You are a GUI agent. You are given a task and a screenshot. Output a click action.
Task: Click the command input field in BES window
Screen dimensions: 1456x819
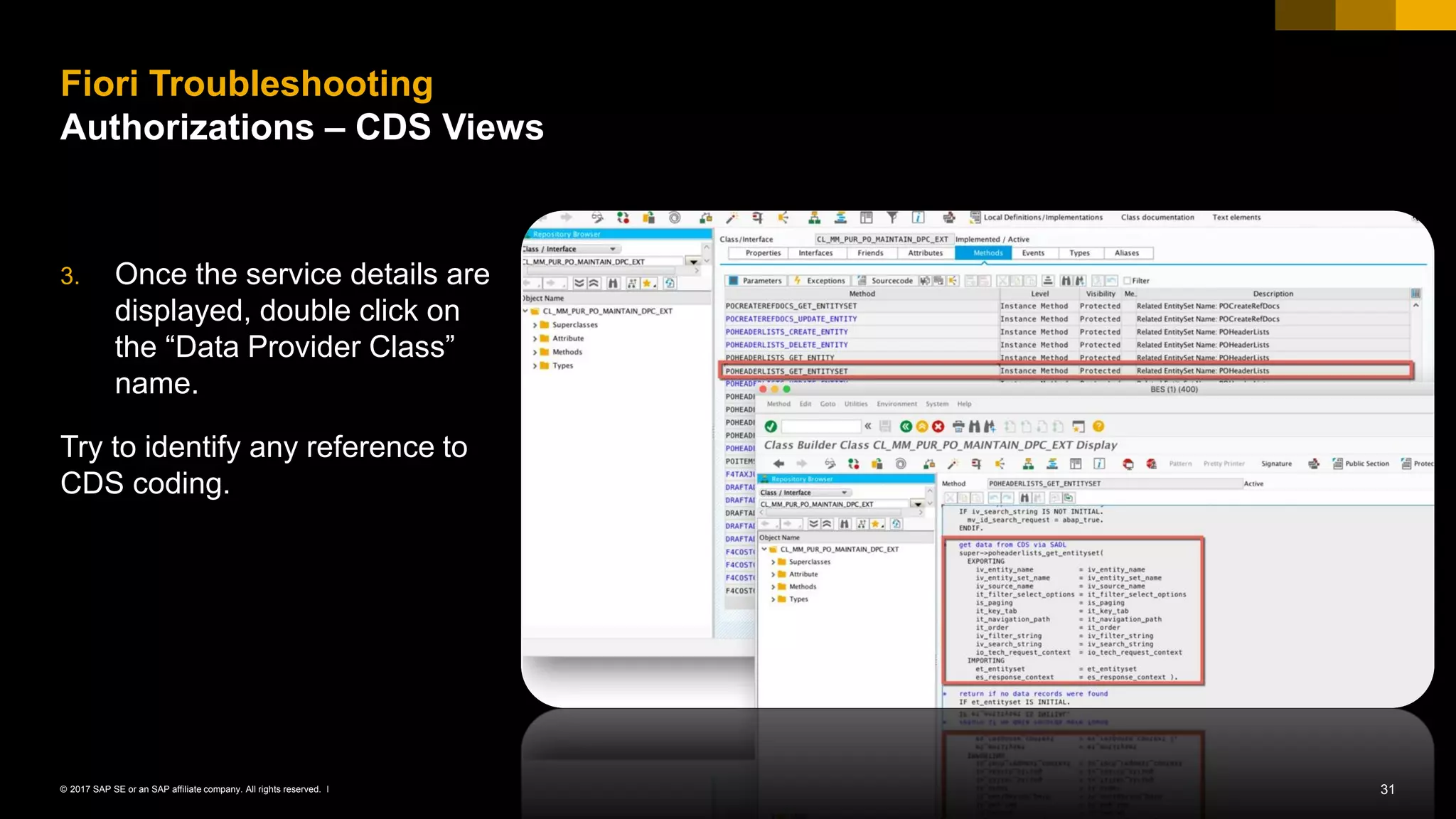pyautogui.click(x=821, y=427)
